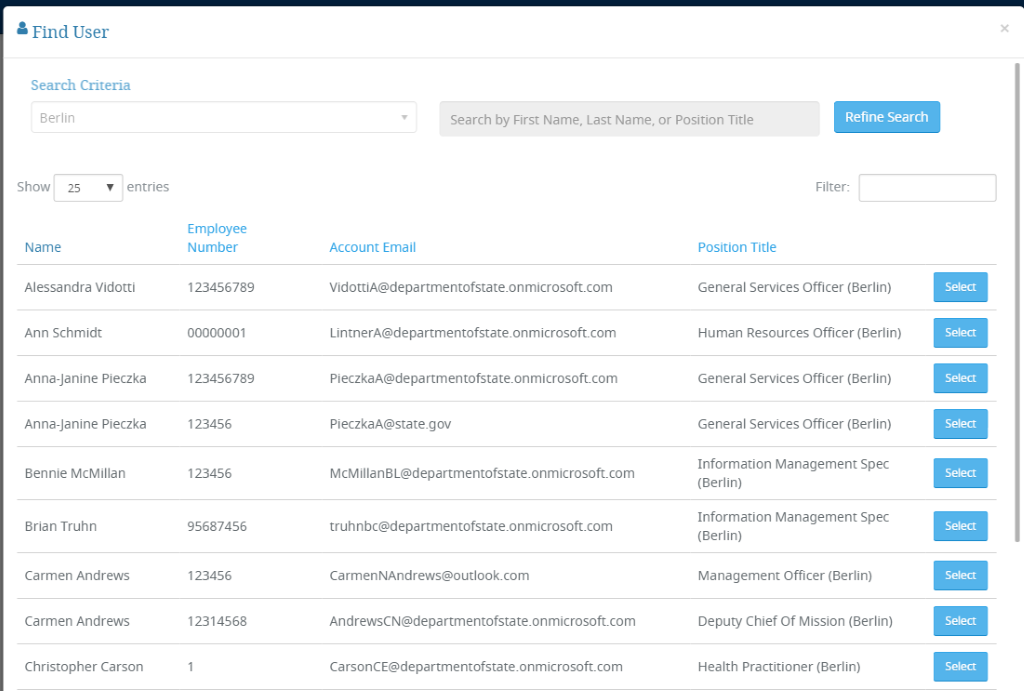Click employee number 12314568
The image size is (1024, 691).
tap(217, 621)
